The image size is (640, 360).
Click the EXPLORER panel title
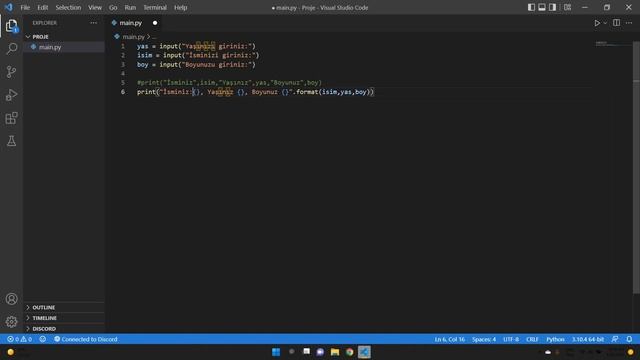(x=45, y=23)
